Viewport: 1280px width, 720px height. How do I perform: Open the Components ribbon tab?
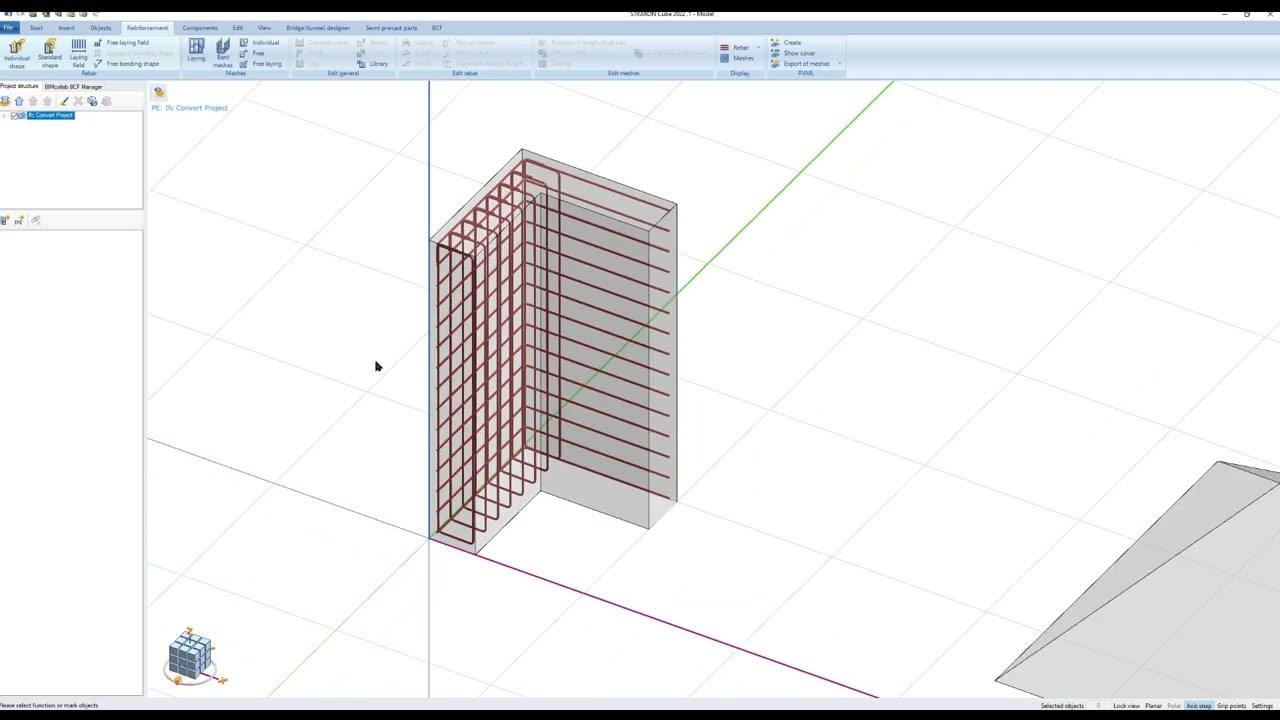point(200,28)
